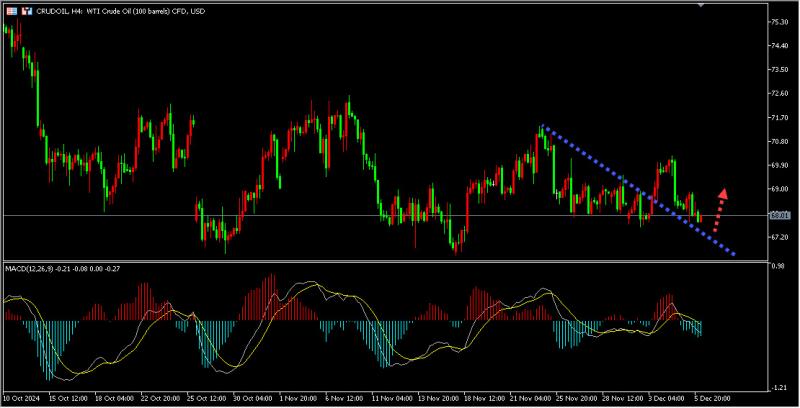Click the 74.40 price axis label
Image resolution: width=800 pixels, height=408 pixels.
pos(779,45)
